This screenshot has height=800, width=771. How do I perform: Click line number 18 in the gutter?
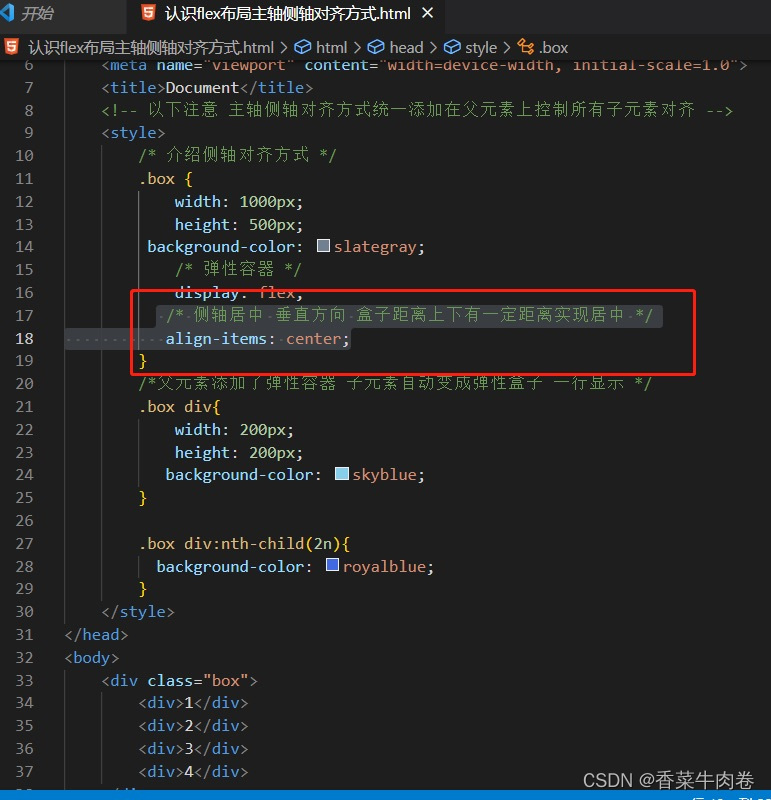pos(24,338)
